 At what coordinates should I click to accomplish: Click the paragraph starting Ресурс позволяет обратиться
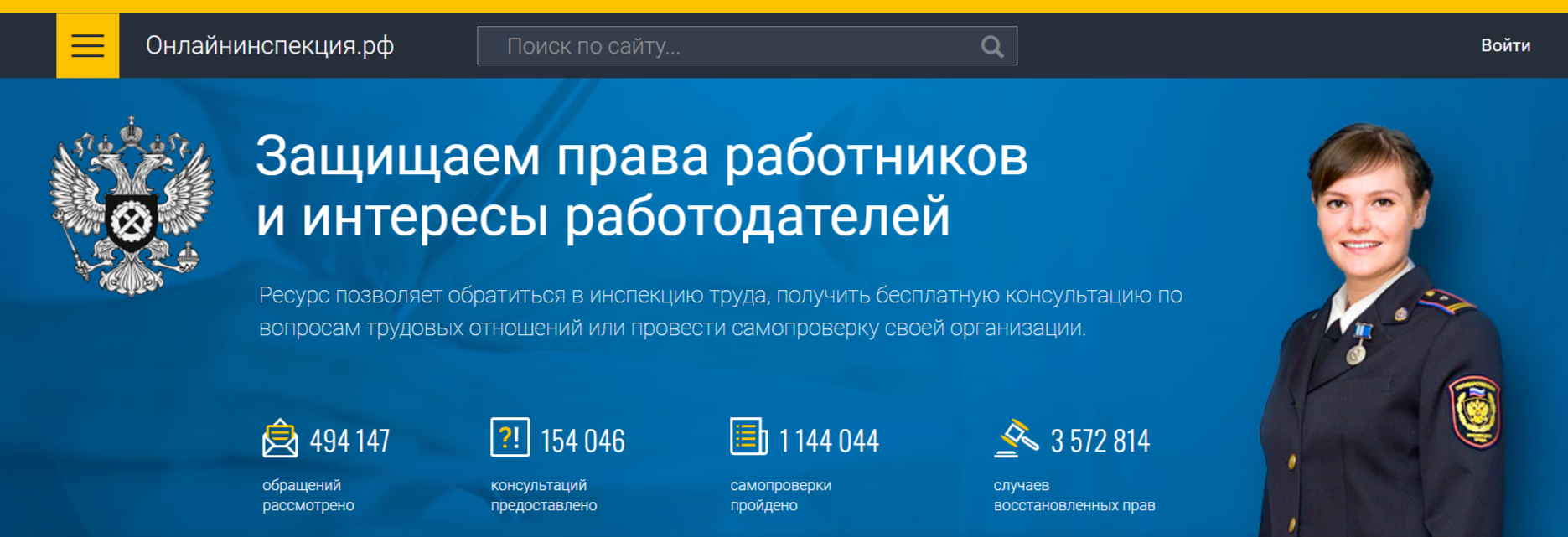point(721,311)
